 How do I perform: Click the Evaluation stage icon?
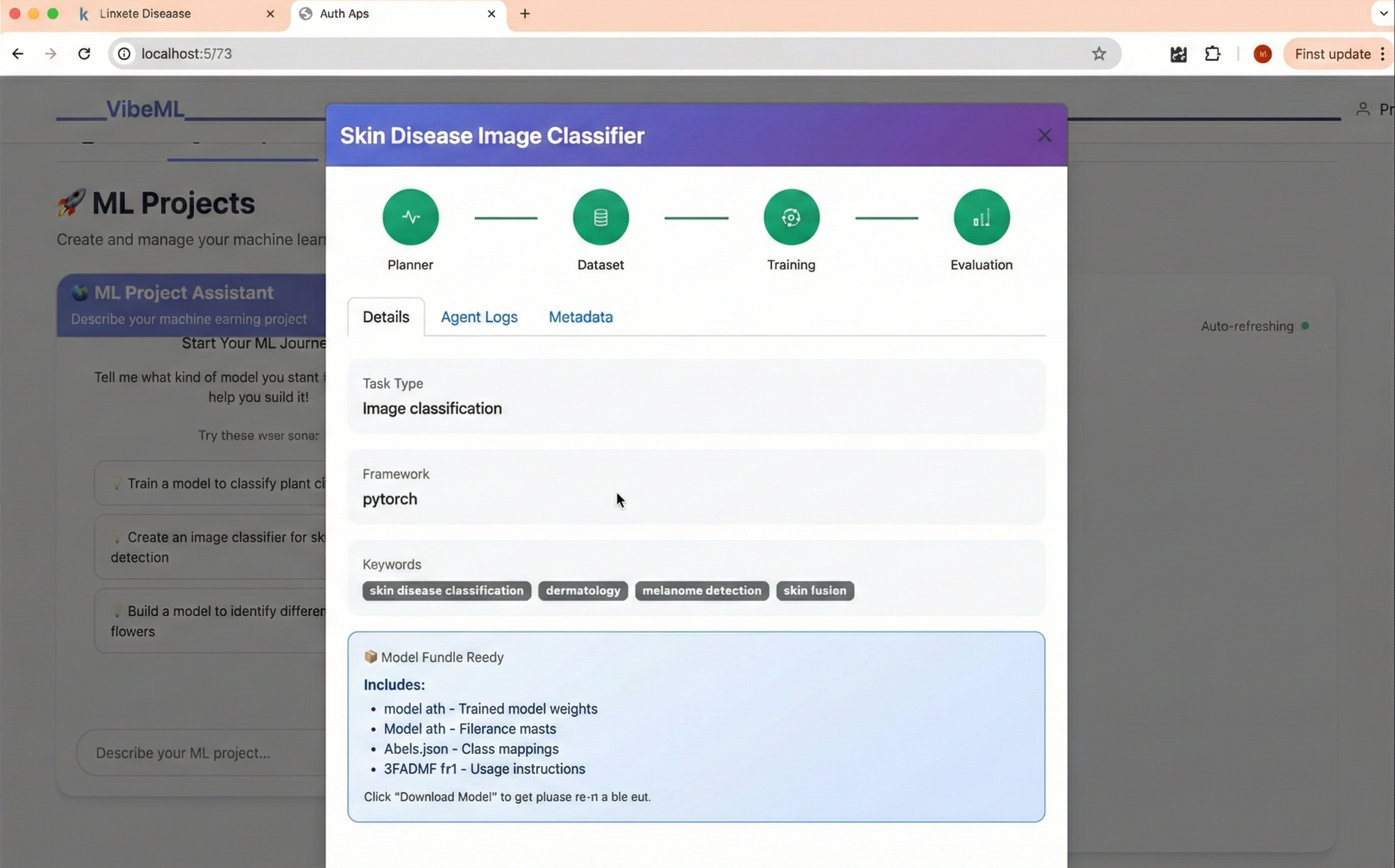[981, 217]
